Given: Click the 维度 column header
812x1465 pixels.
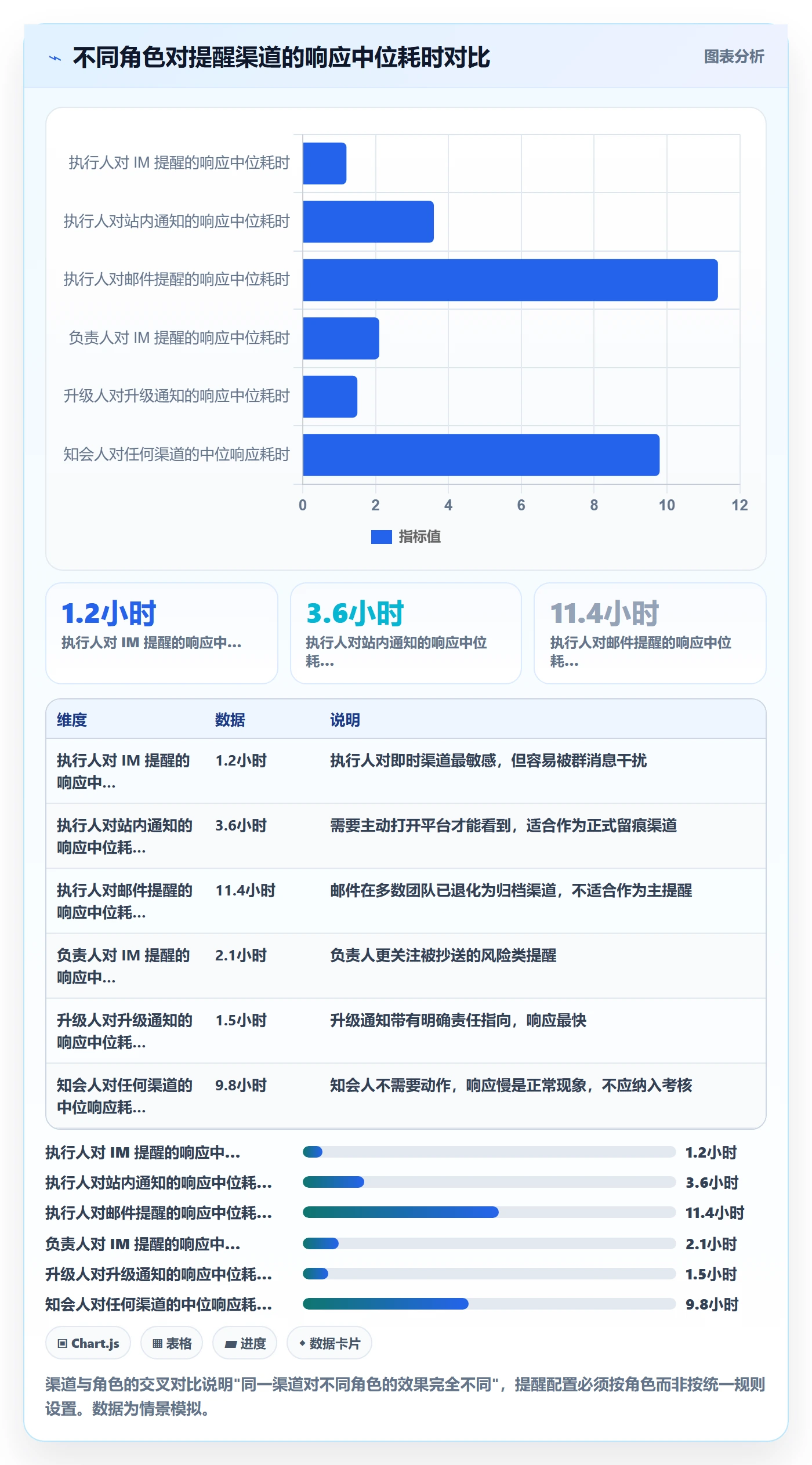Looking at the screenshot, I should tap(72, 720).
